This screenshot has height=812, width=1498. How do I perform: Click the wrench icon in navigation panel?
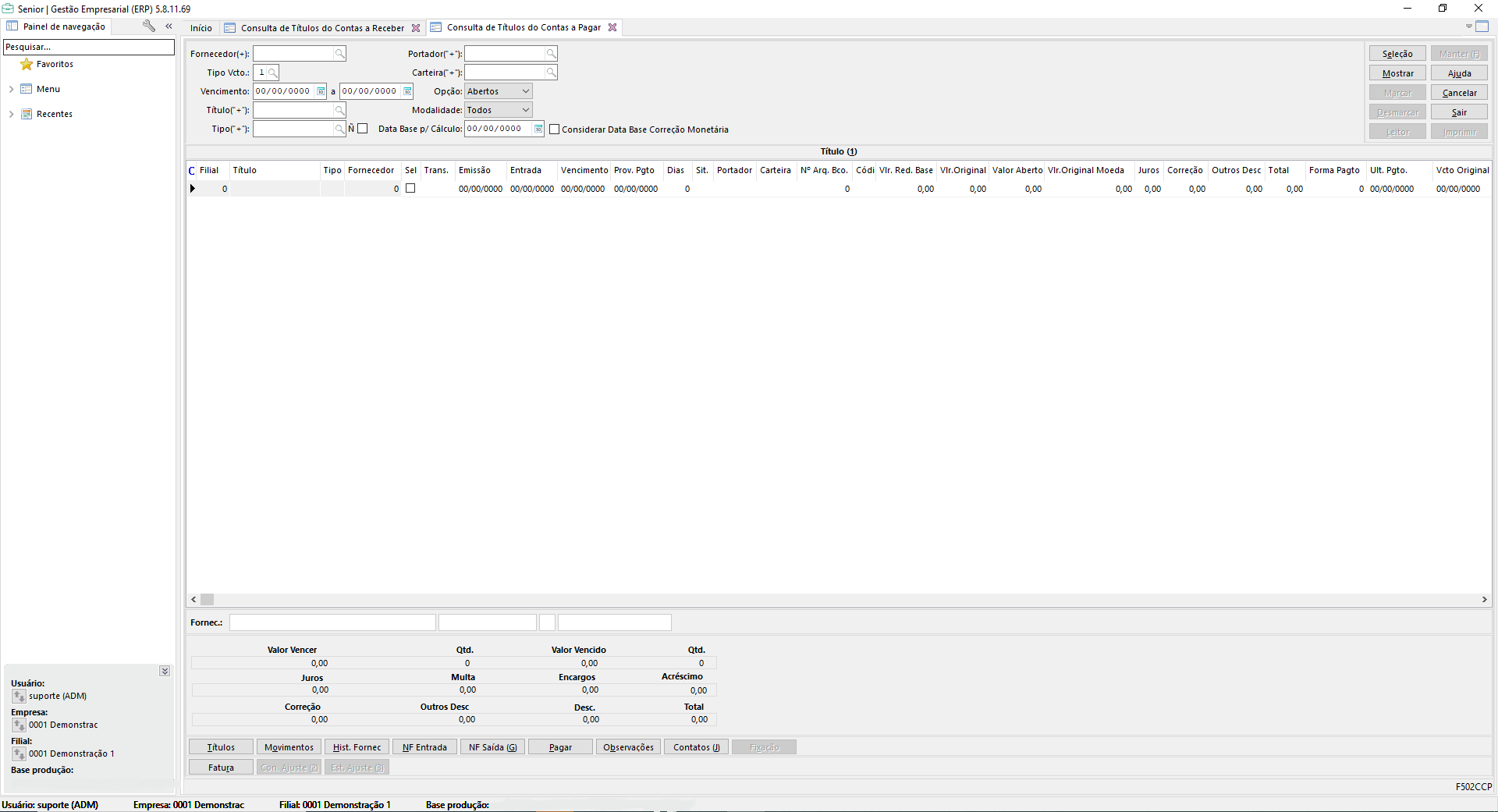(149, 26)
